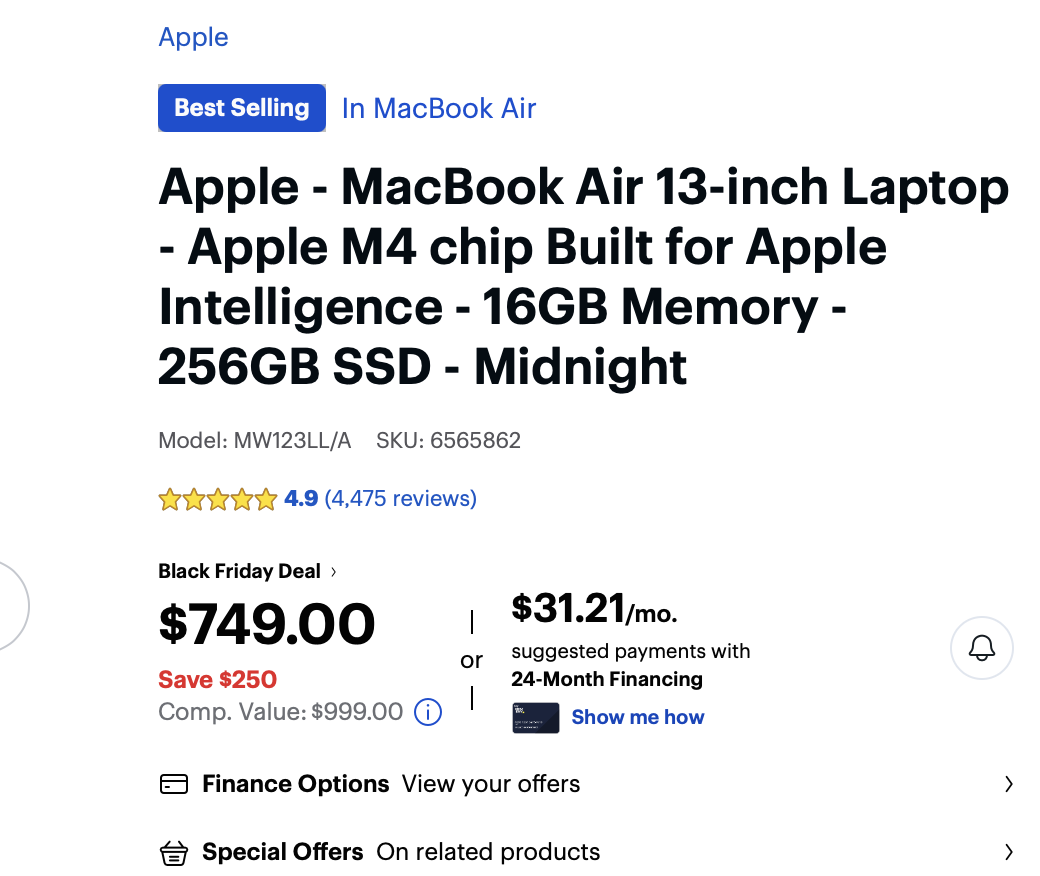Click the MacBook Air product title heading
This screenshot has height=876, width=1040.
pos(583,277)
